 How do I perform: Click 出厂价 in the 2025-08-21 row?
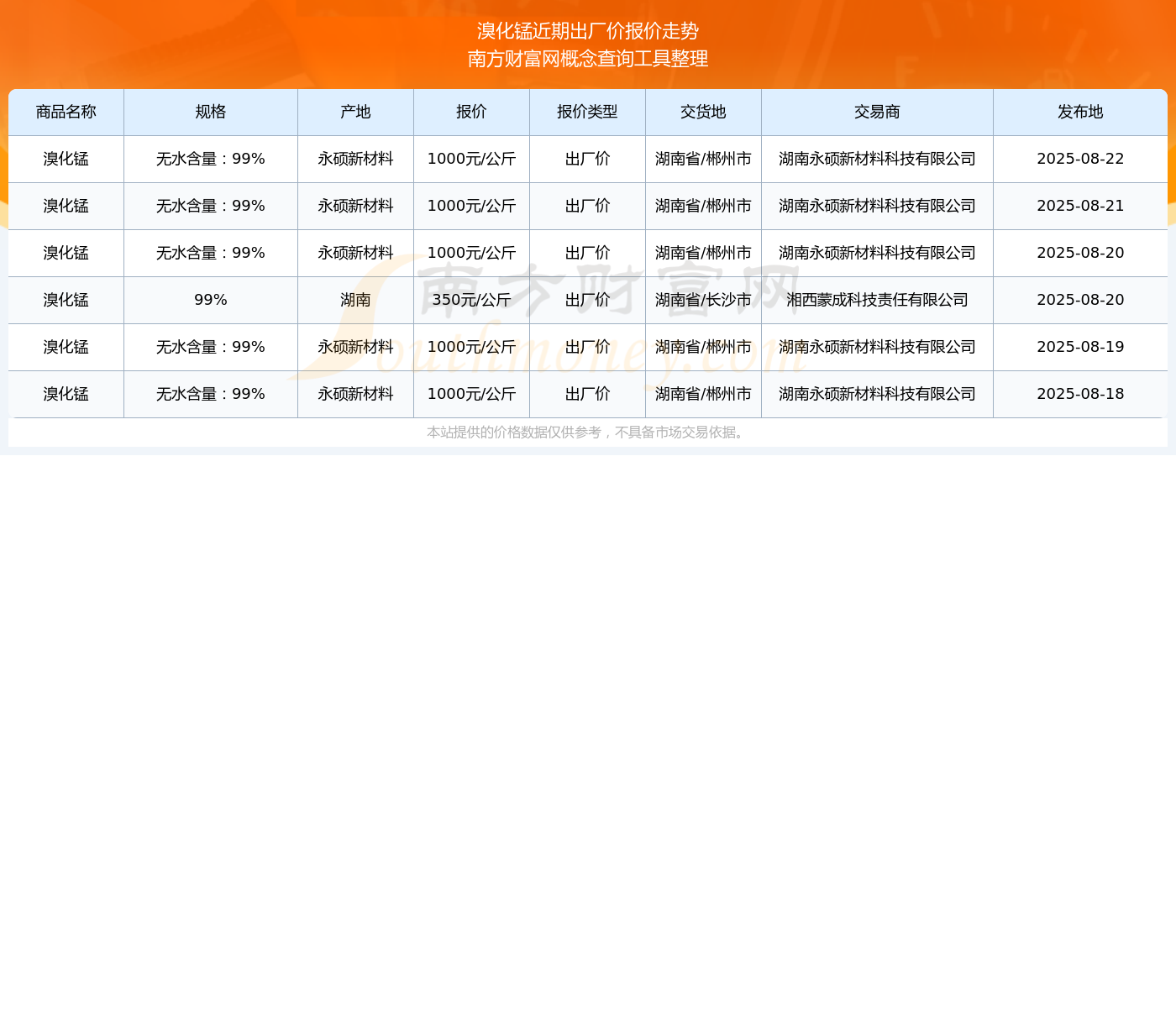[588, 207]
